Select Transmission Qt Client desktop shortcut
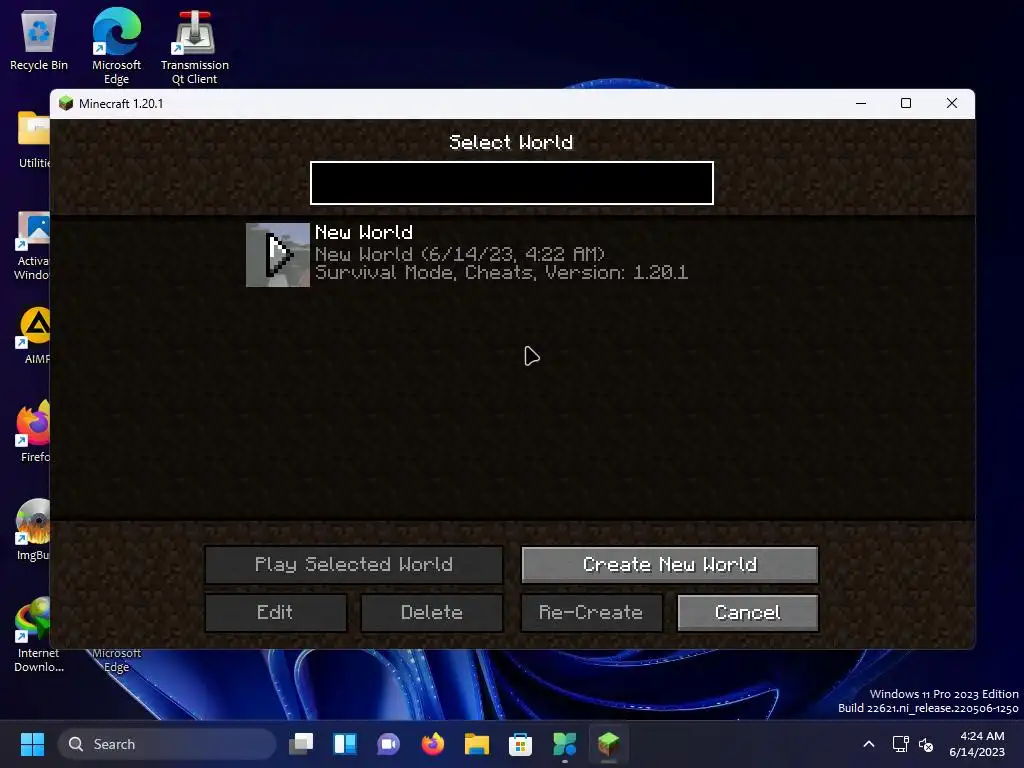Image resolution: width=1024 pixels, height=768 pixels. point(195,47)
